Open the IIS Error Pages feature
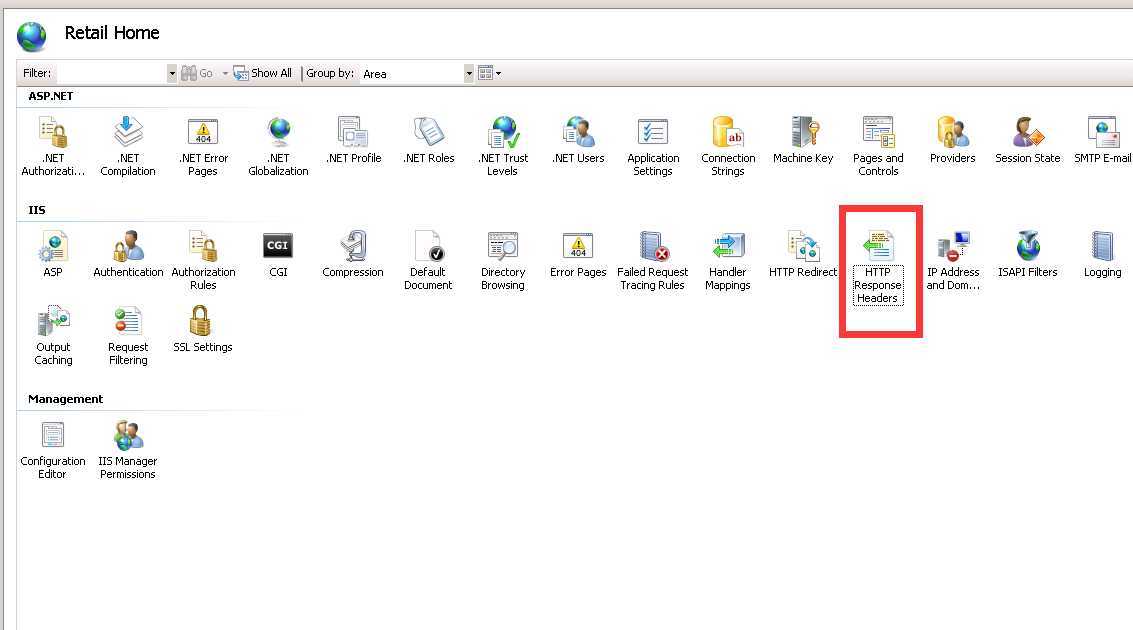Image resolution: width=1133 pixels, height=630 pixels. [578, 254]
